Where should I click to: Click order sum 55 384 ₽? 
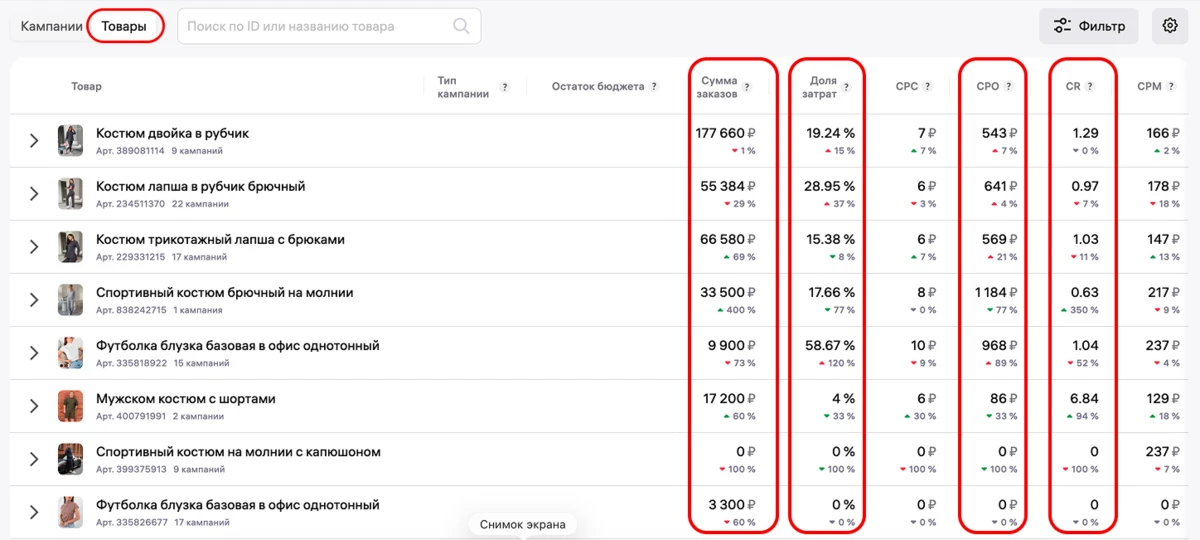tap(728, 186)
